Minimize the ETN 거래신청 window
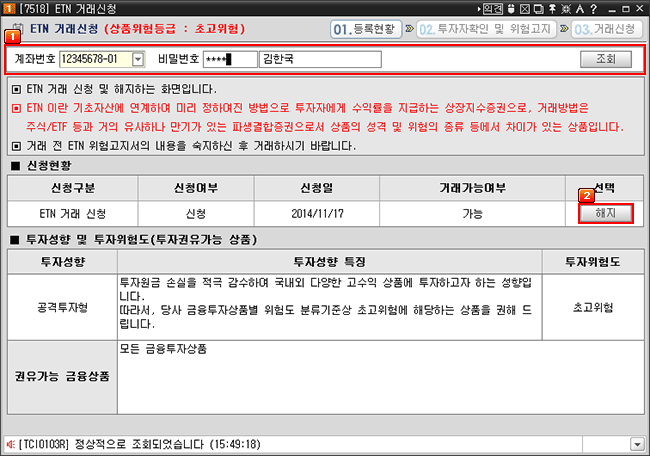This screenshot has height=456, width=650. [x=612, y=9]
